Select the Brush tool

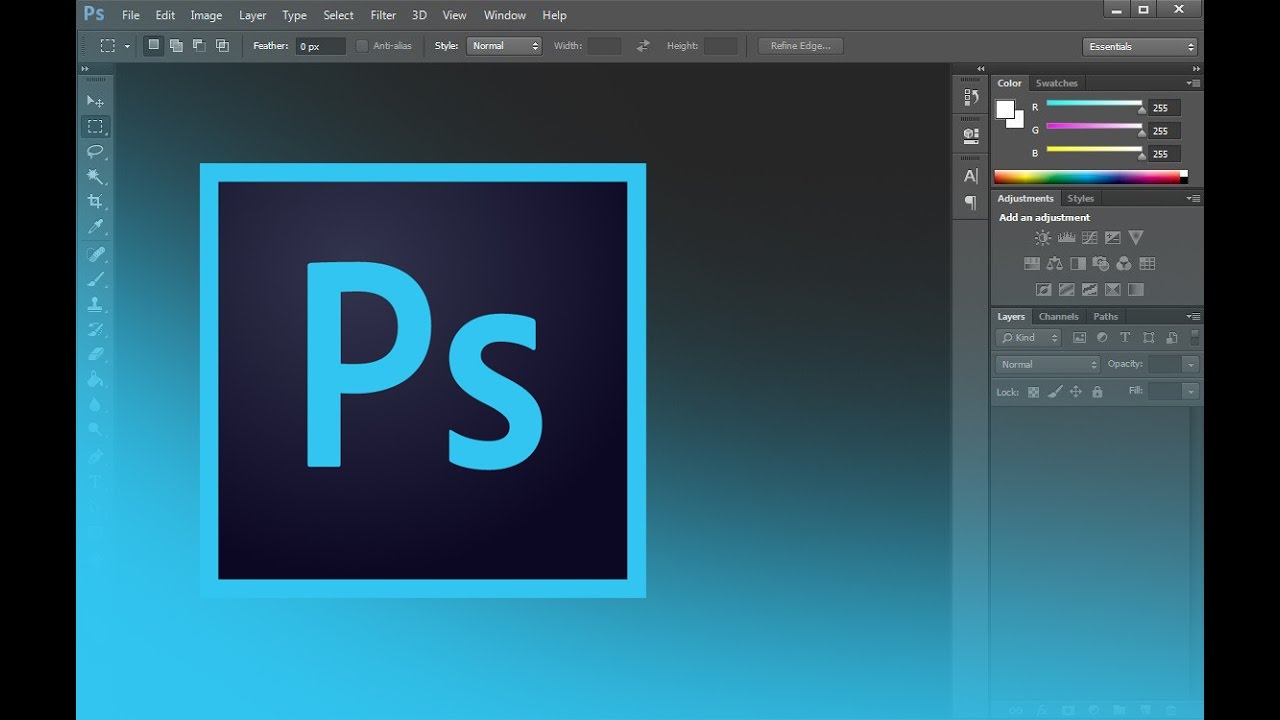pyautogui.click(x=95, y=279)
